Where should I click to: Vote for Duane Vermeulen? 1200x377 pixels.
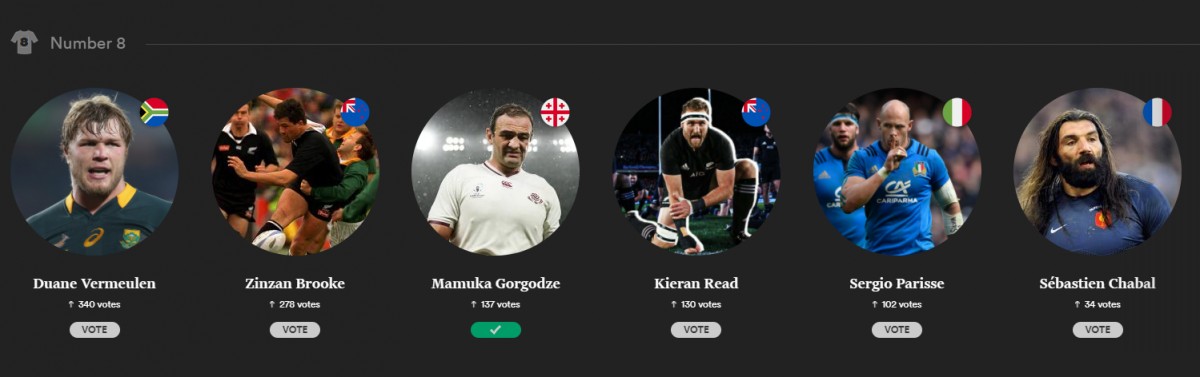(95, 329)
